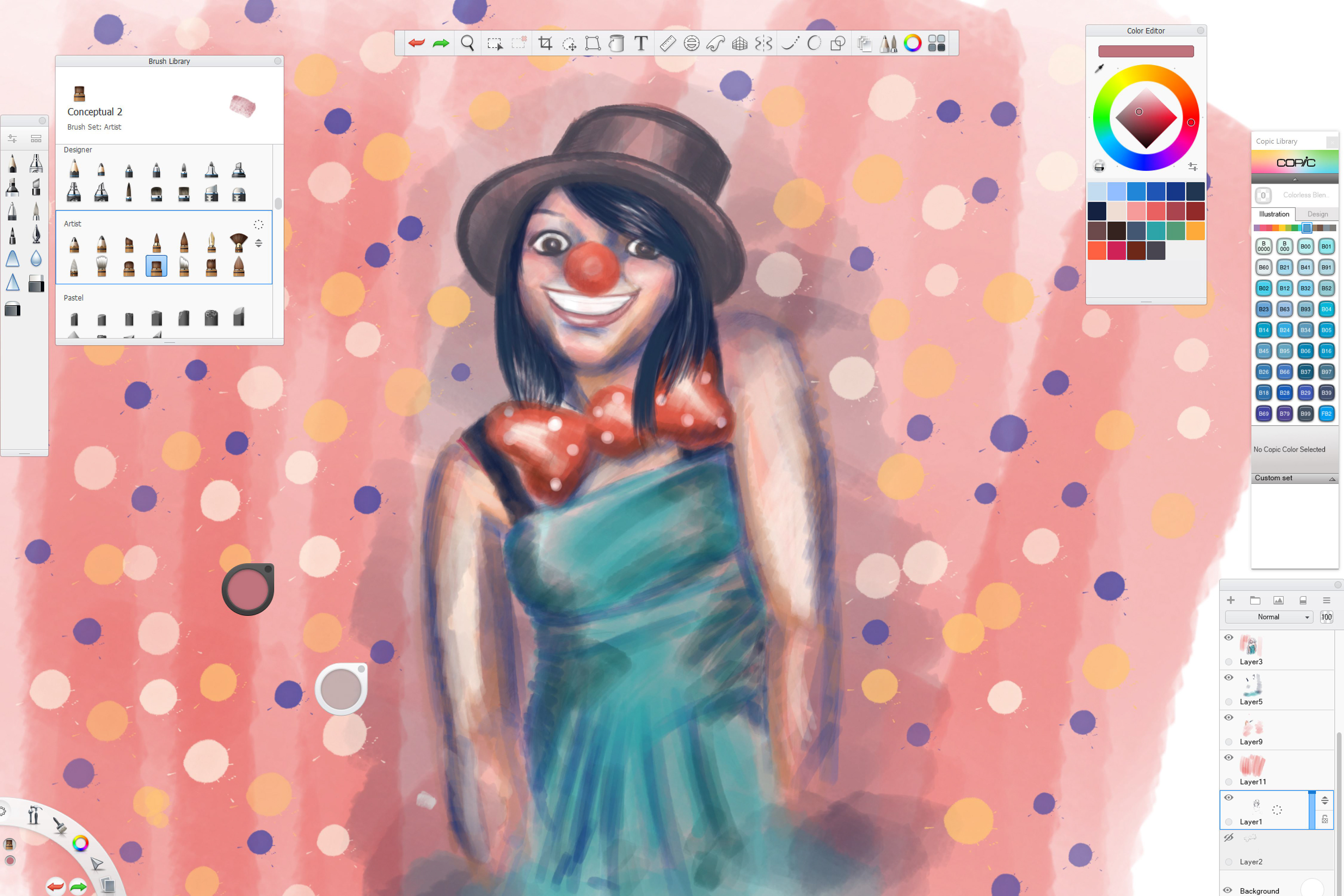1344x896 pixels.
Task: Open the Text tool
Action: click(641, 43)
